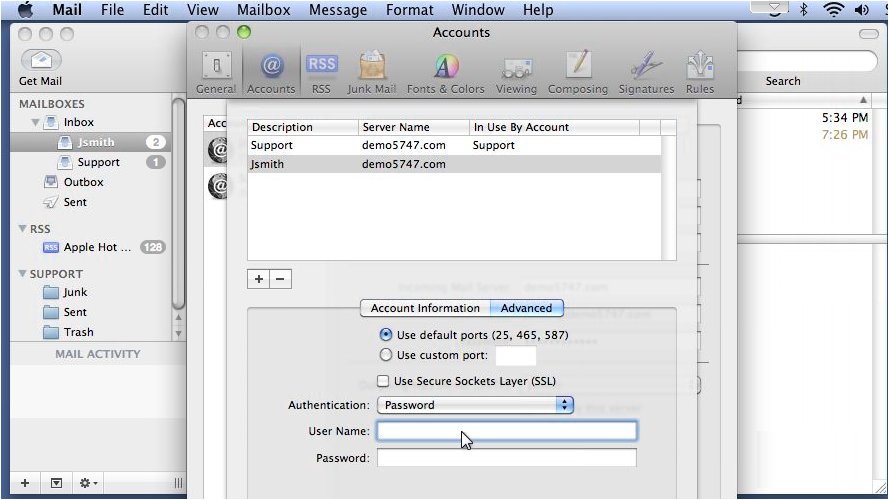Screen dimensions: 889x500
Task: Select the 5:34 PM message row
Action: click(805, 117)
